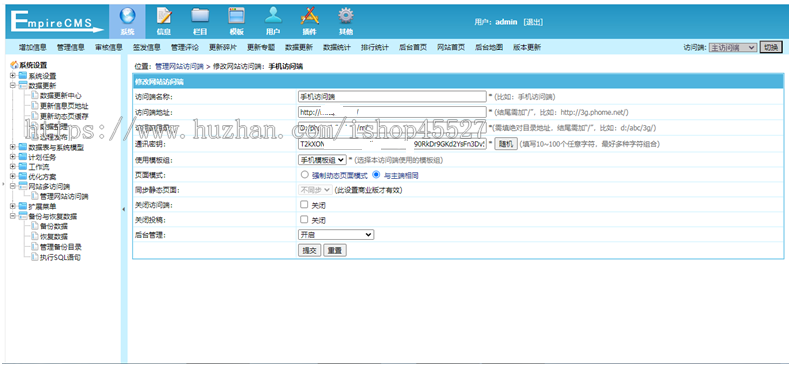Open 数据统计 in the submenu bar

tap(336, 47)
